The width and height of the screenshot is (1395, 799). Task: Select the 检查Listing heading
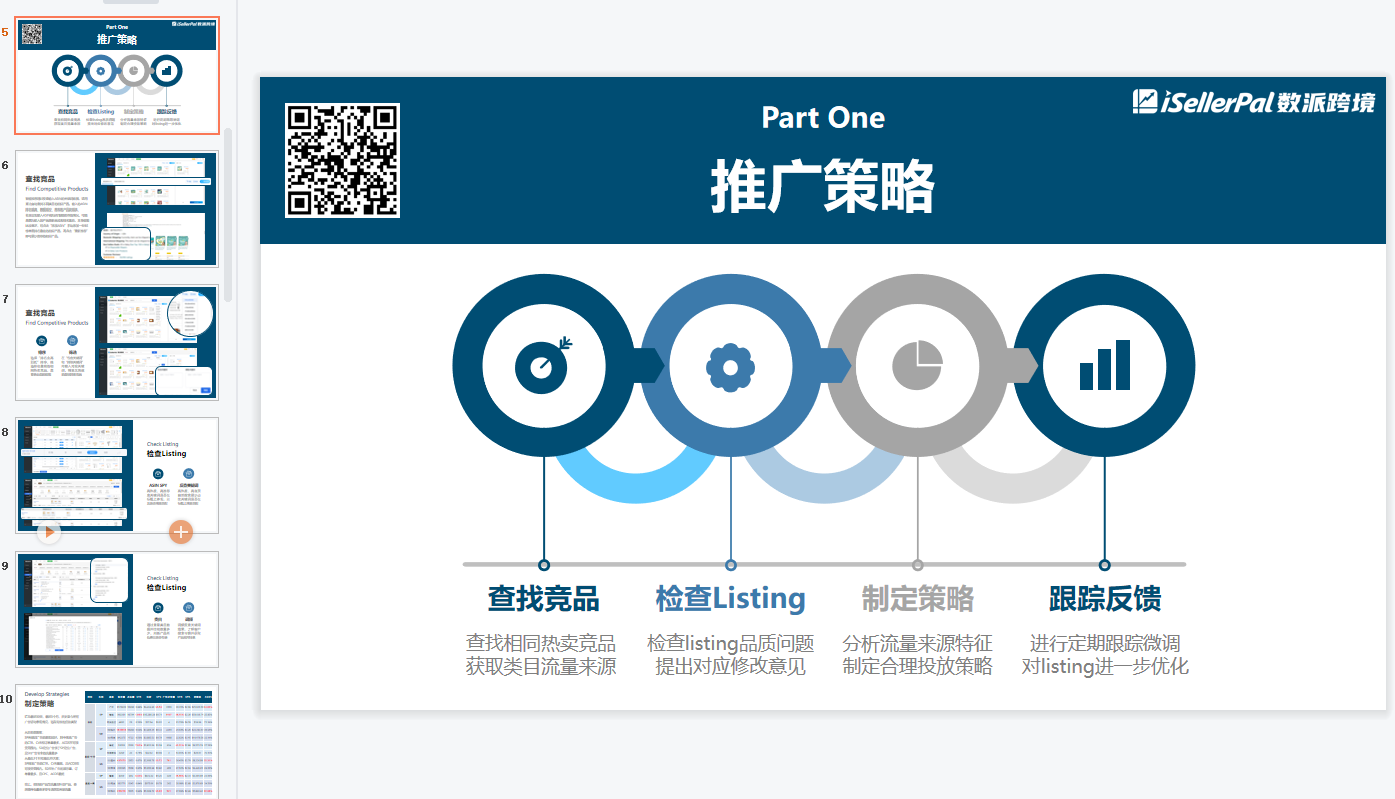point(730,599)
